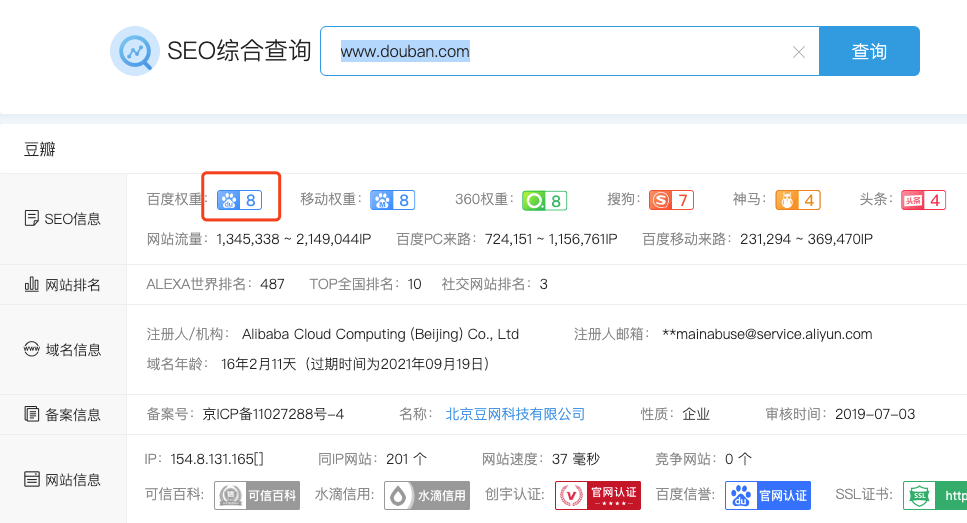
Task: Open the SSL证书 https badge
Action: coord(935,495)
